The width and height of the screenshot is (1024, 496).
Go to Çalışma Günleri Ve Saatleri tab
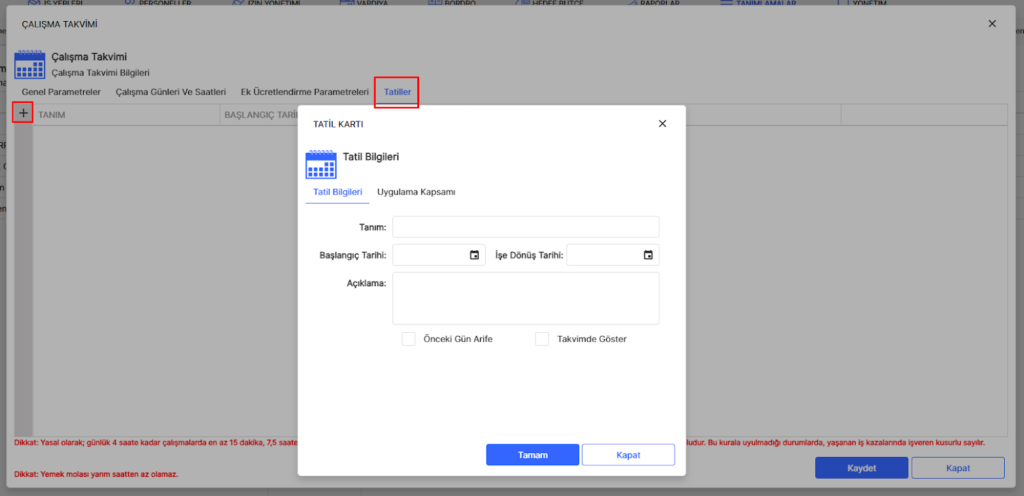171,92
